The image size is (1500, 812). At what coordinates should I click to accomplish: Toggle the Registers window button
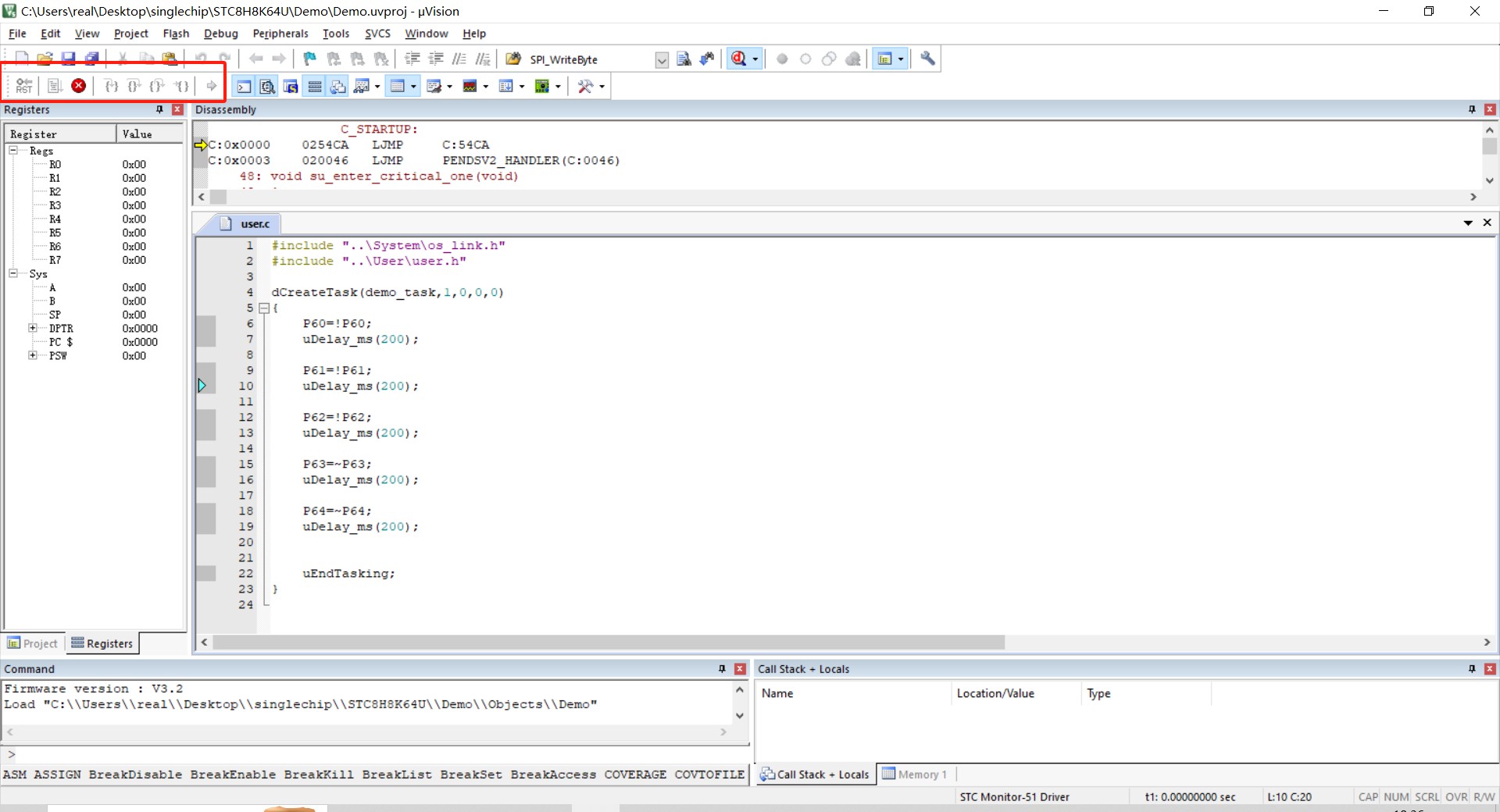[x=314, y=86]
